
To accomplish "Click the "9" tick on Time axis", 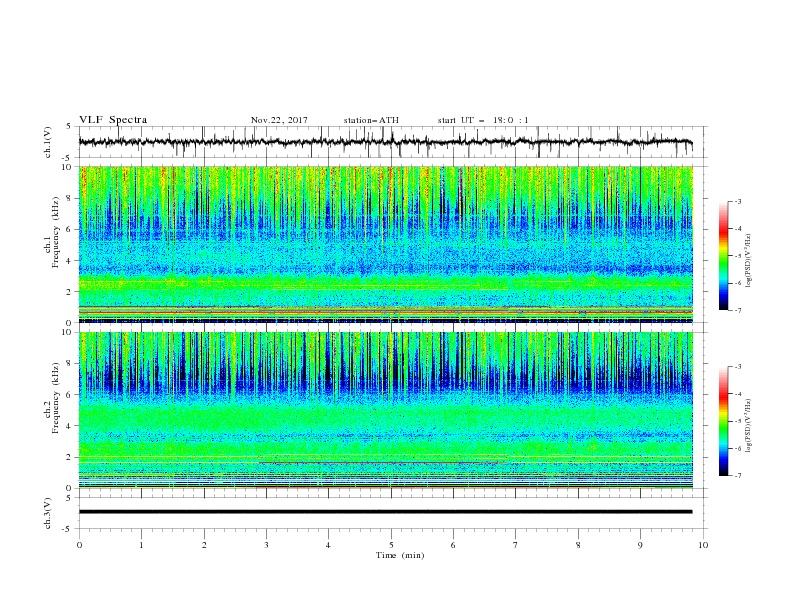I will pos(640,545).
